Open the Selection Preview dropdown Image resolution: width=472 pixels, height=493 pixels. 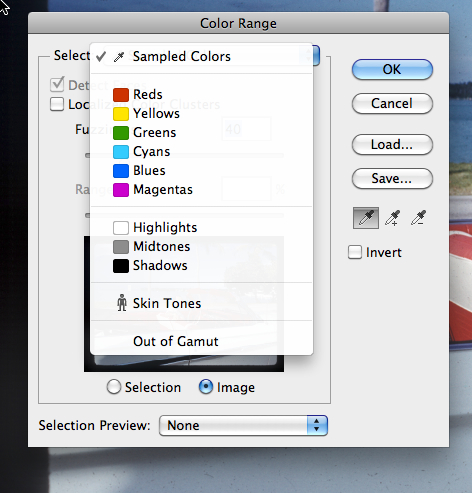coord(243,425)
